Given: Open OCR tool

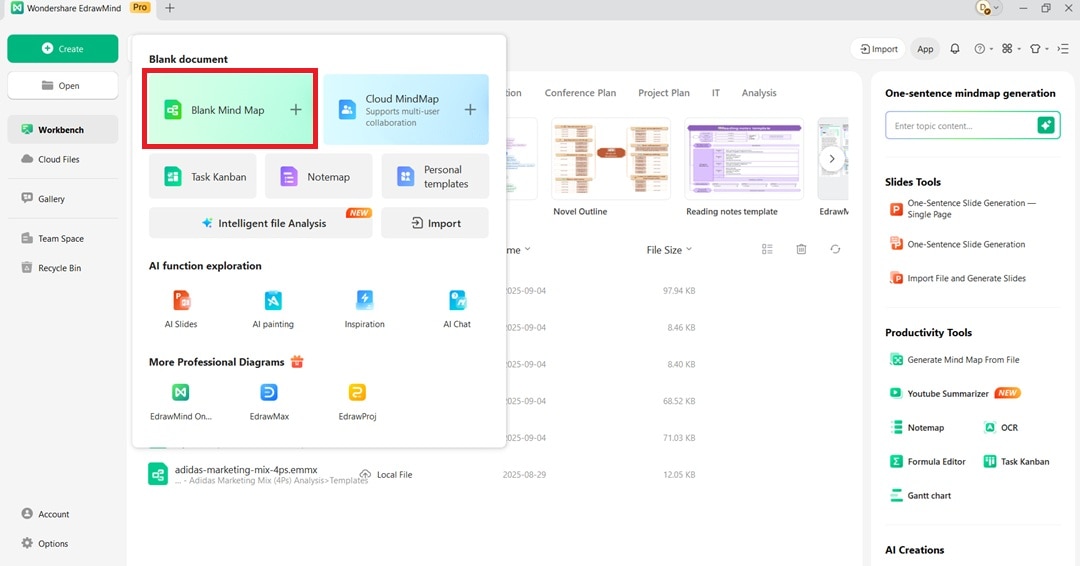Looking at the screenshot, I should pyautogui.click(x=1001, y=428).
